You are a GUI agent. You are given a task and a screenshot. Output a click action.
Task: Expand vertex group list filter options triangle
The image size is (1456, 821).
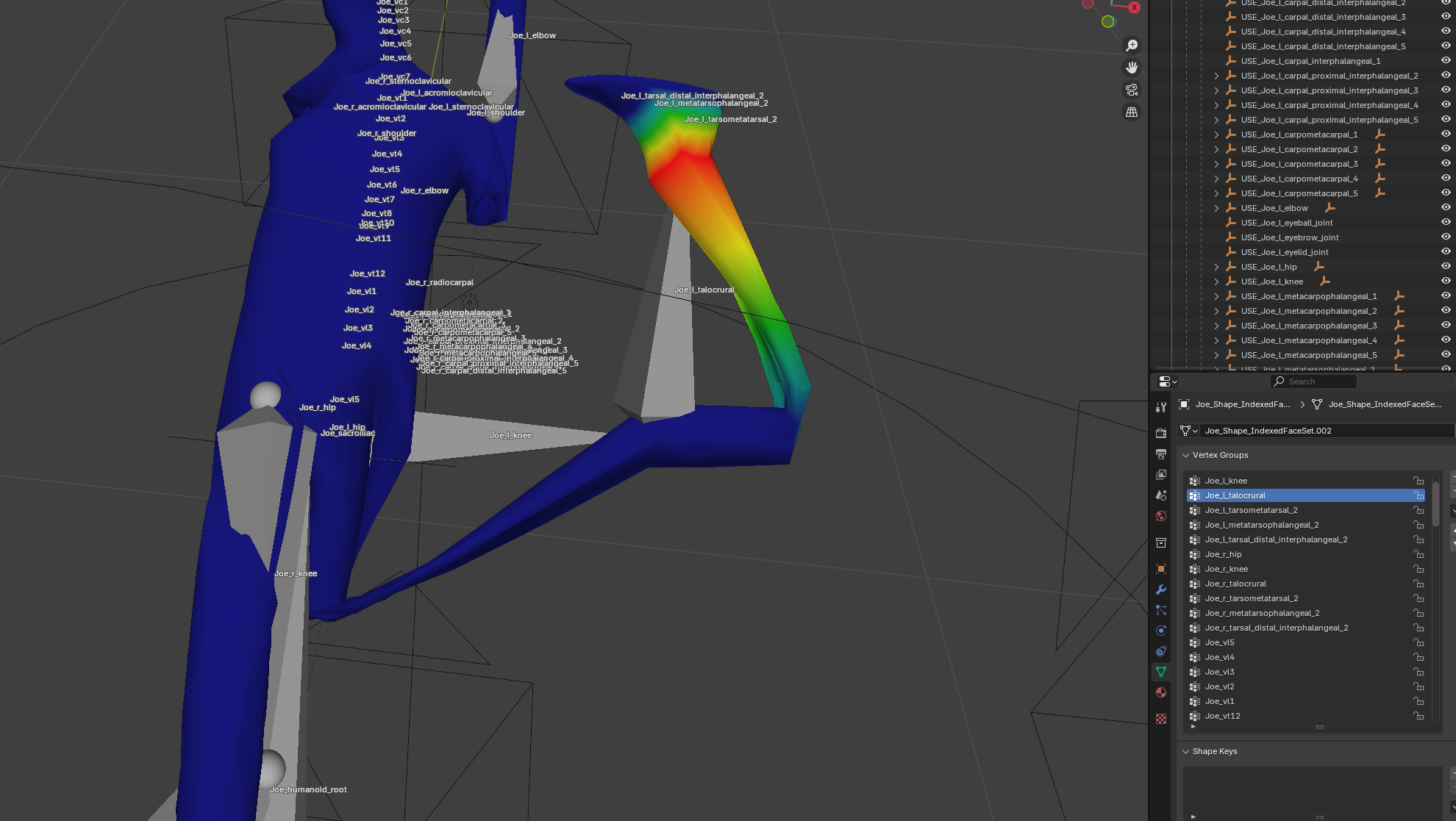click(1193, 727)
